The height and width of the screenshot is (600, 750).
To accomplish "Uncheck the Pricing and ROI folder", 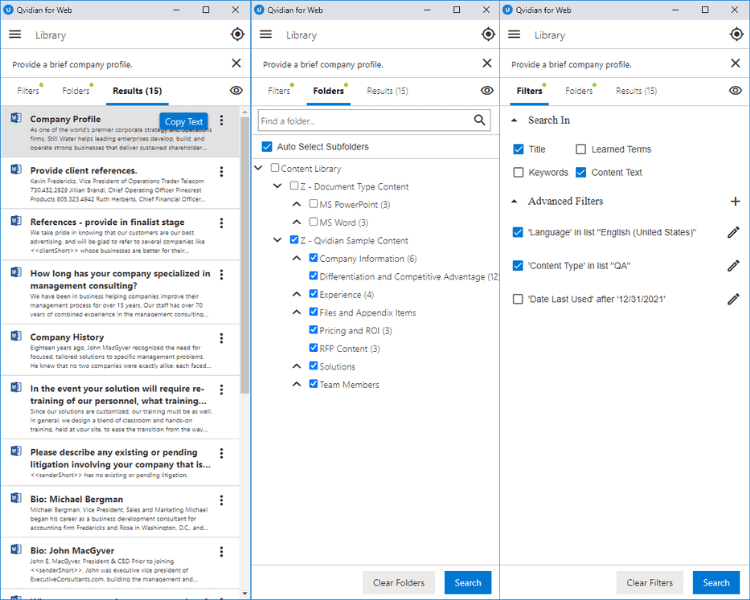I will tap(314, 331).
